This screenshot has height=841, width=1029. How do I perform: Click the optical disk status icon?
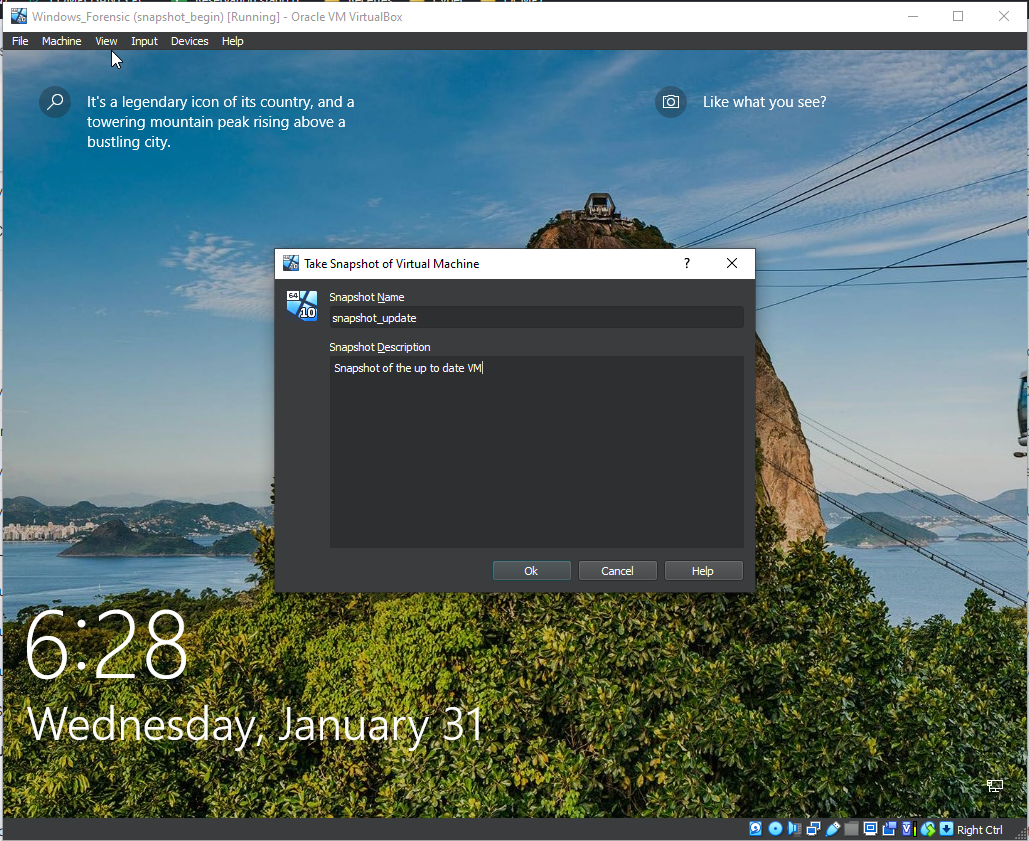775,829
